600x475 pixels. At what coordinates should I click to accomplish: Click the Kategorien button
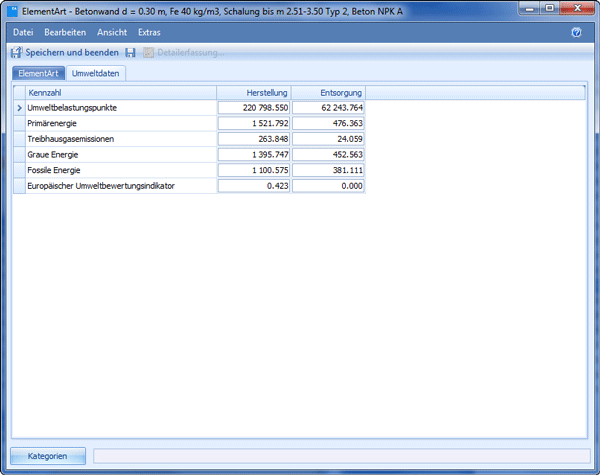coord(48,456)
